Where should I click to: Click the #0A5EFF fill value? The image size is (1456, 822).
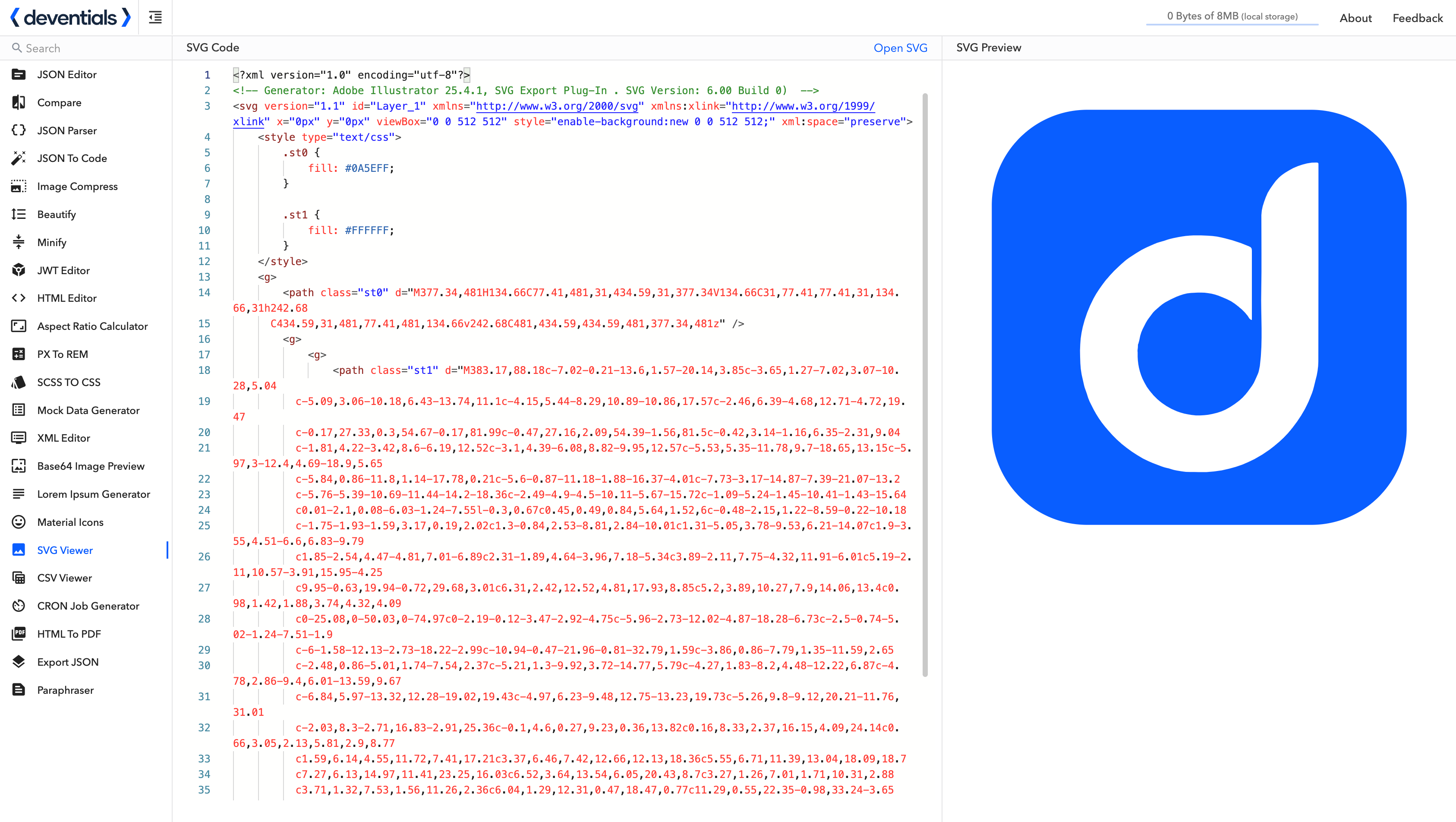tap(366, 168)
